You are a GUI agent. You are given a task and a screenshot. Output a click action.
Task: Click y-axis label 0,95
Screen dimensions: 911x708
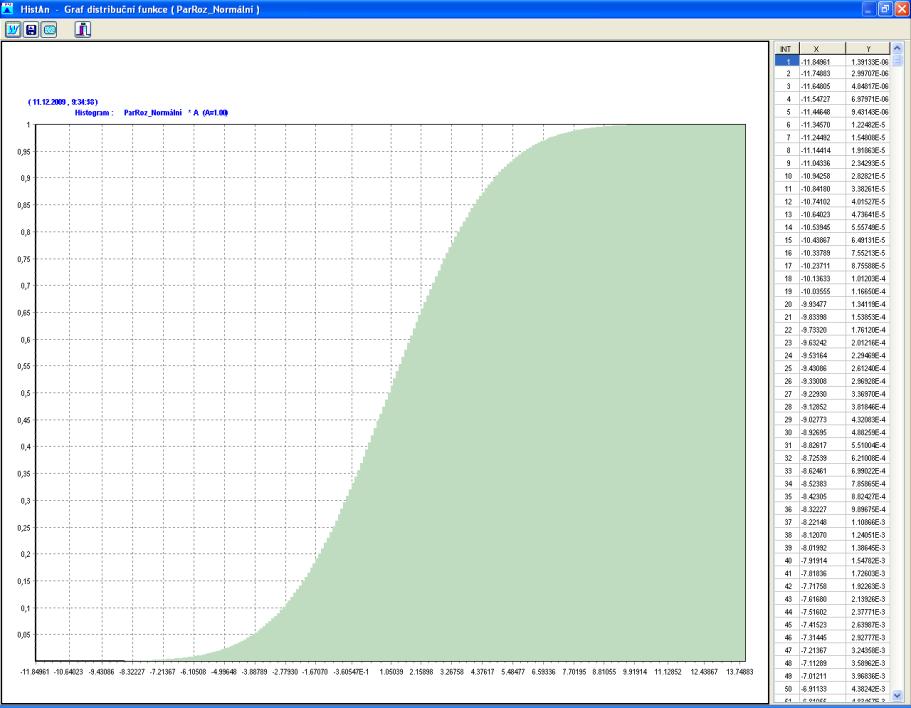click(x=23, y=152)
